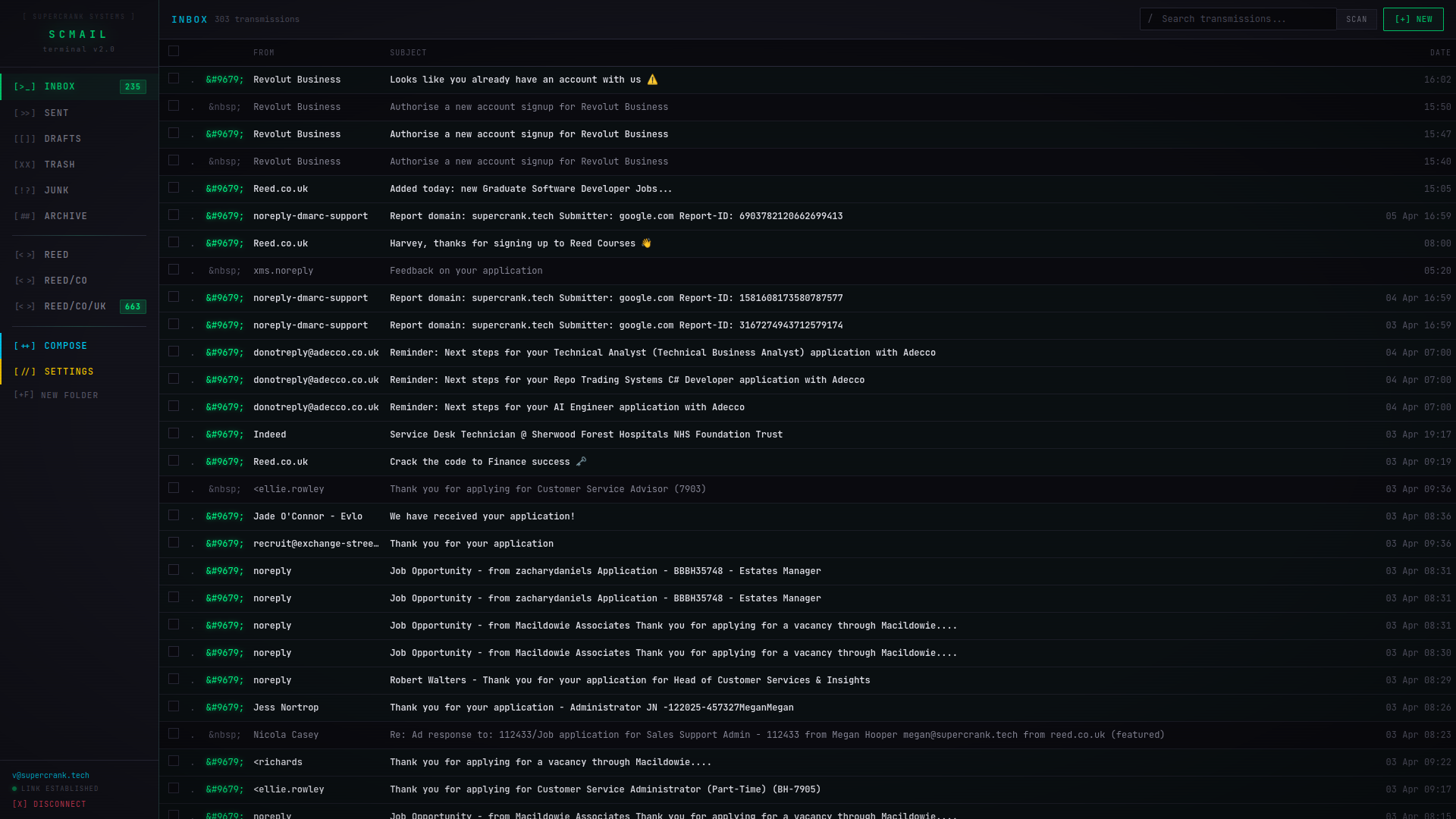This screenshot has height=819, width=1456.
Task: Click the [!?] junk bracket icon
Action: 25,190
